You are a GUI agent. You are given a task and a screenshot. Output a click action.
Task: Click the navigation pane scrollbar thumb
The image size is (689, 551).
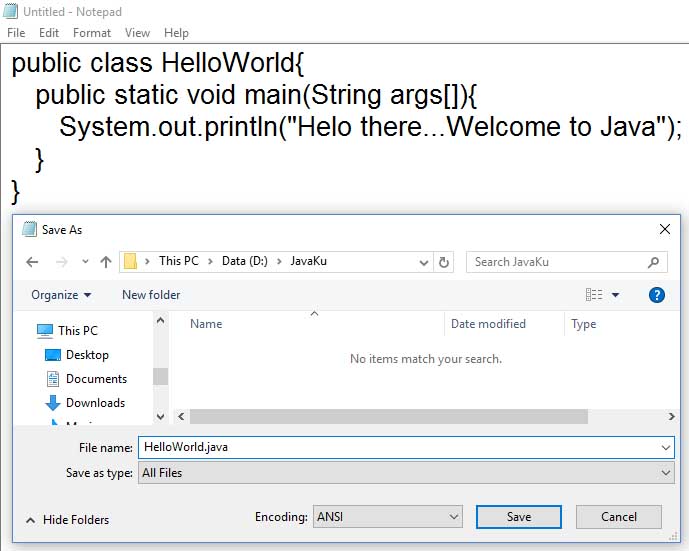[x=160, y=376]
